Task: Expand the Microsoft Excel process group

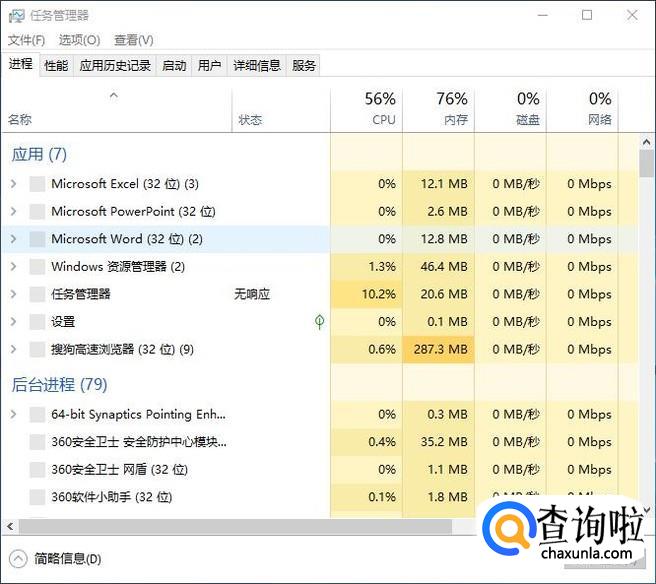Action: 13,184
